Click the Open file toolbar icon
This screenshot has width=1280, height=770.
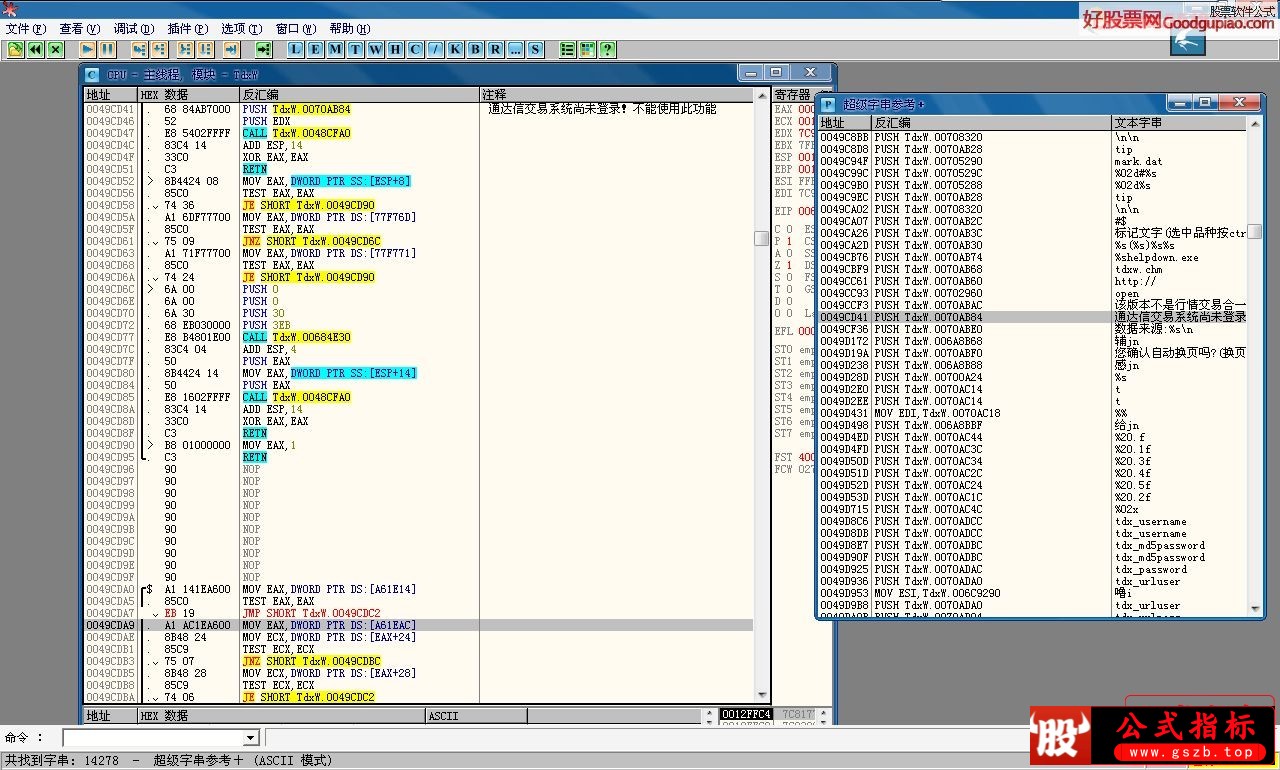pyautogui.click(x=16, y=49)
